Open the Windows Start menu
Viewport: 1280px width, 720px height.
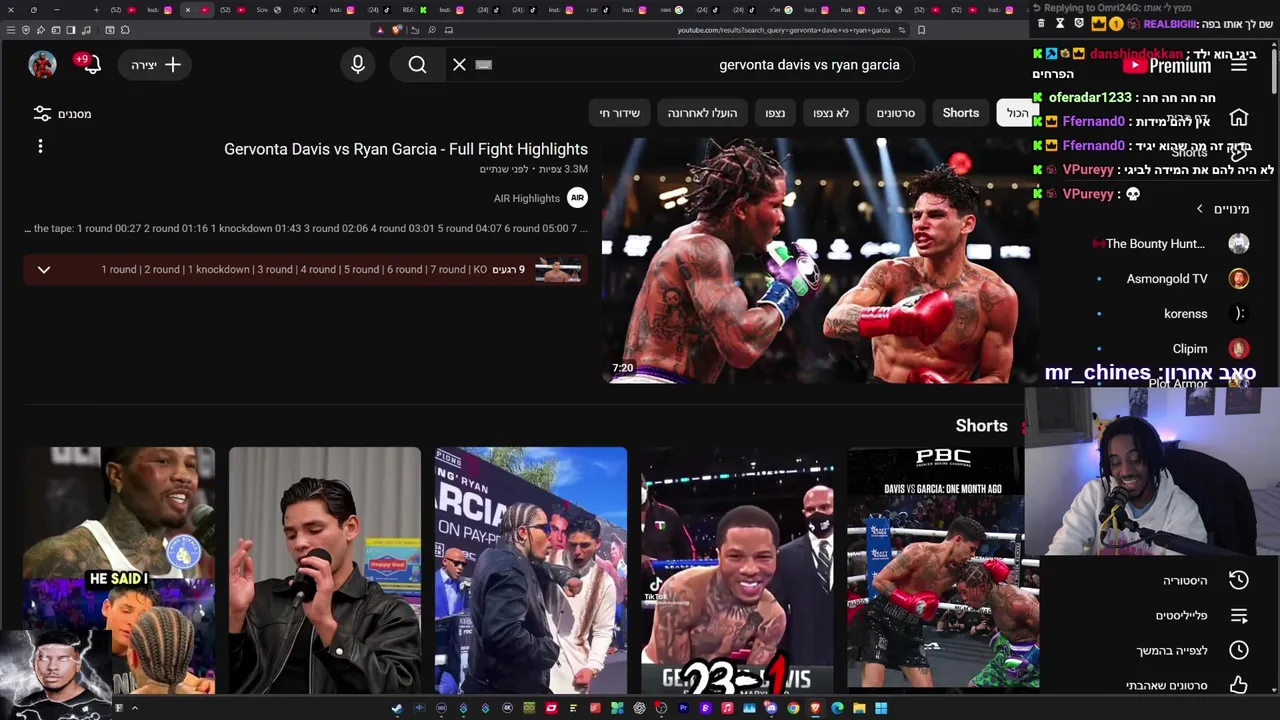[881, 708]
